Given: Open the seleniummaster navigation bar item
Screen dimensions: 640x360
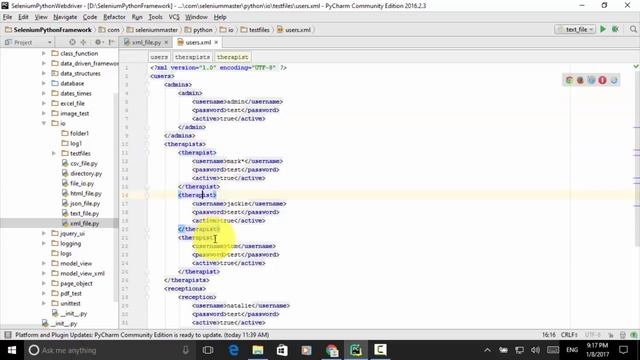Looking at the screenshot, I should [152, 30].
